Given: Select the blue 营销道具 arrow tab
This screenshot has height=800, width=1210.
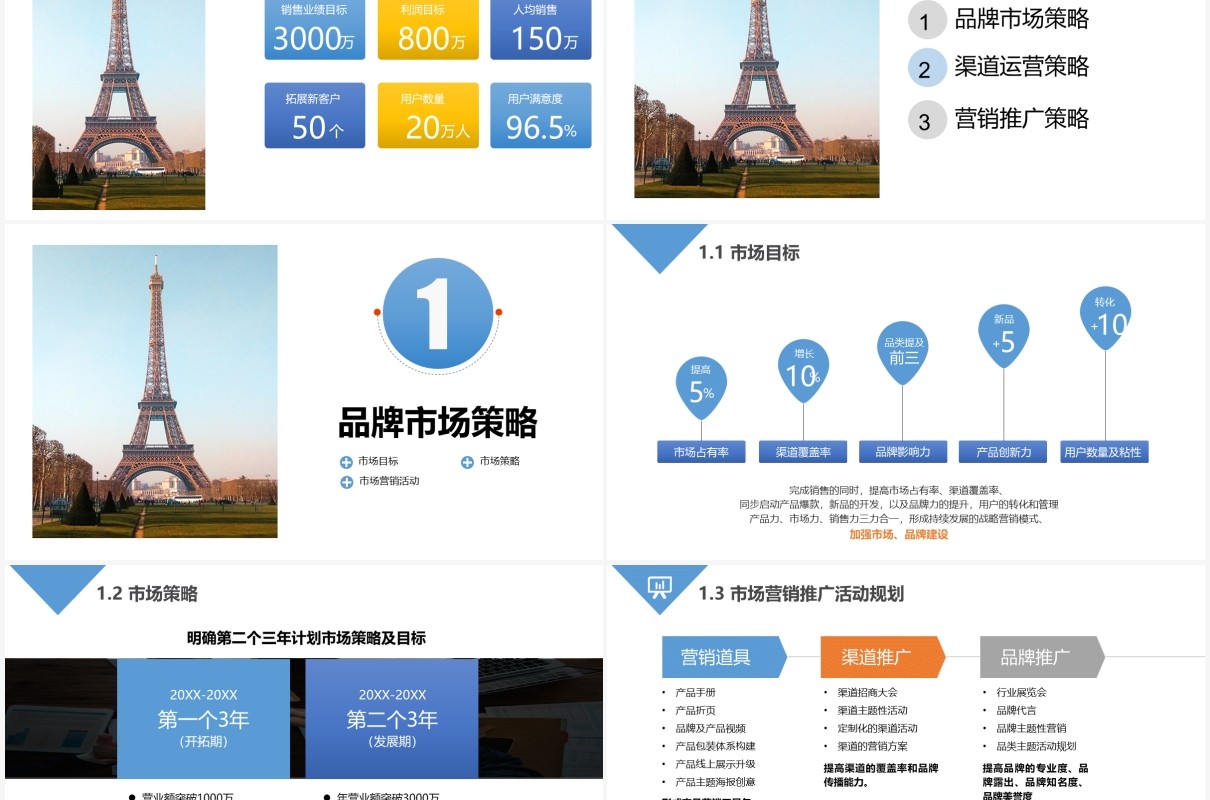Looking at the screenshot, I should point(724,657).
